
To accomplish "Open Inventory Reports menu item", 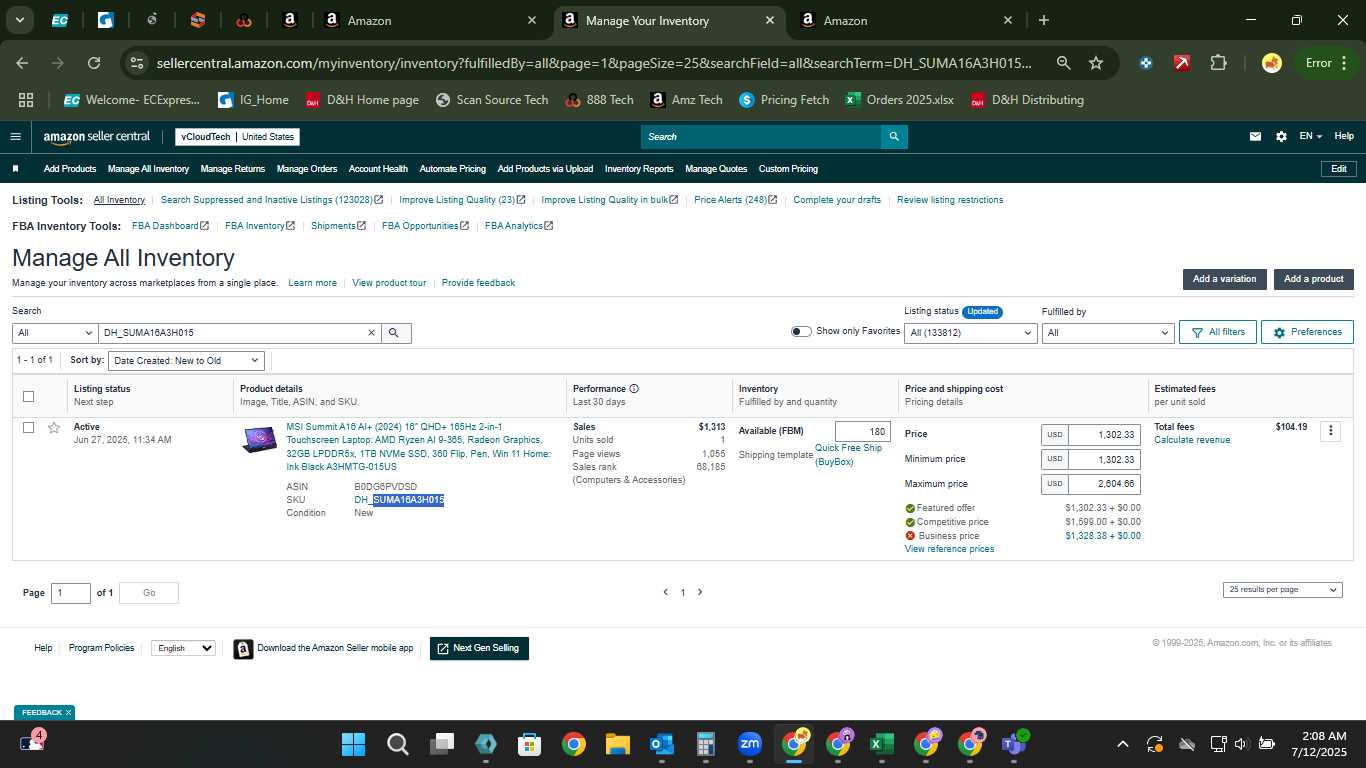I will pos(639,169).
